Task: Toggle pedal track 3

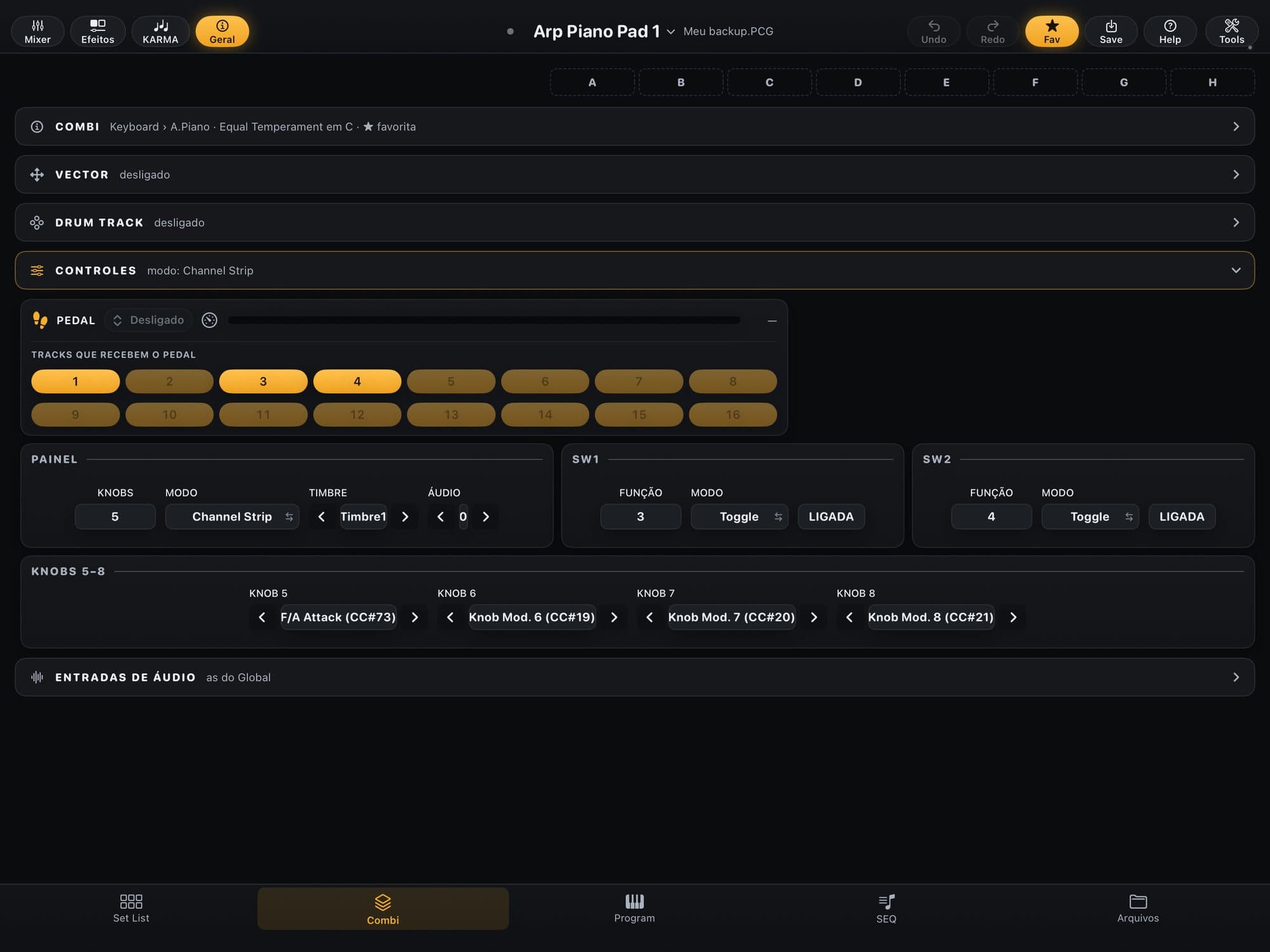Action: (264, 381)
